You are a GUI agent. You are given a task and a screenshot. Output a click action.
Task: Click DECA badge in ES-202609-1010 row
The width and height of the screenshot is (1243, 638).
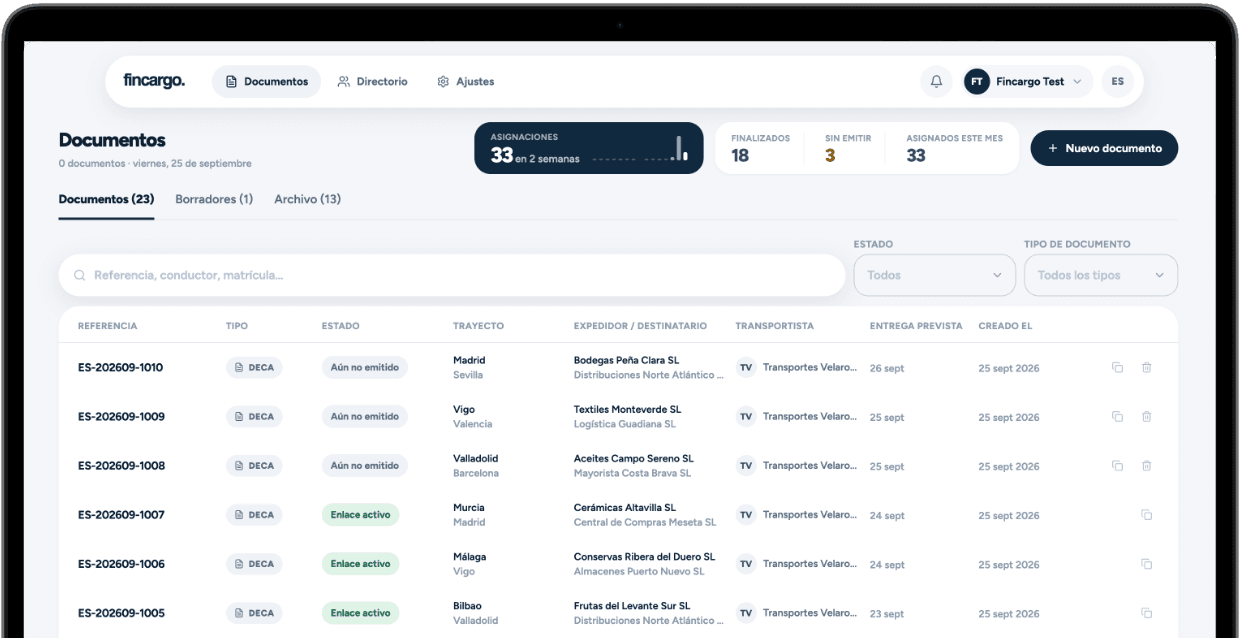click(x=254, y=368)
